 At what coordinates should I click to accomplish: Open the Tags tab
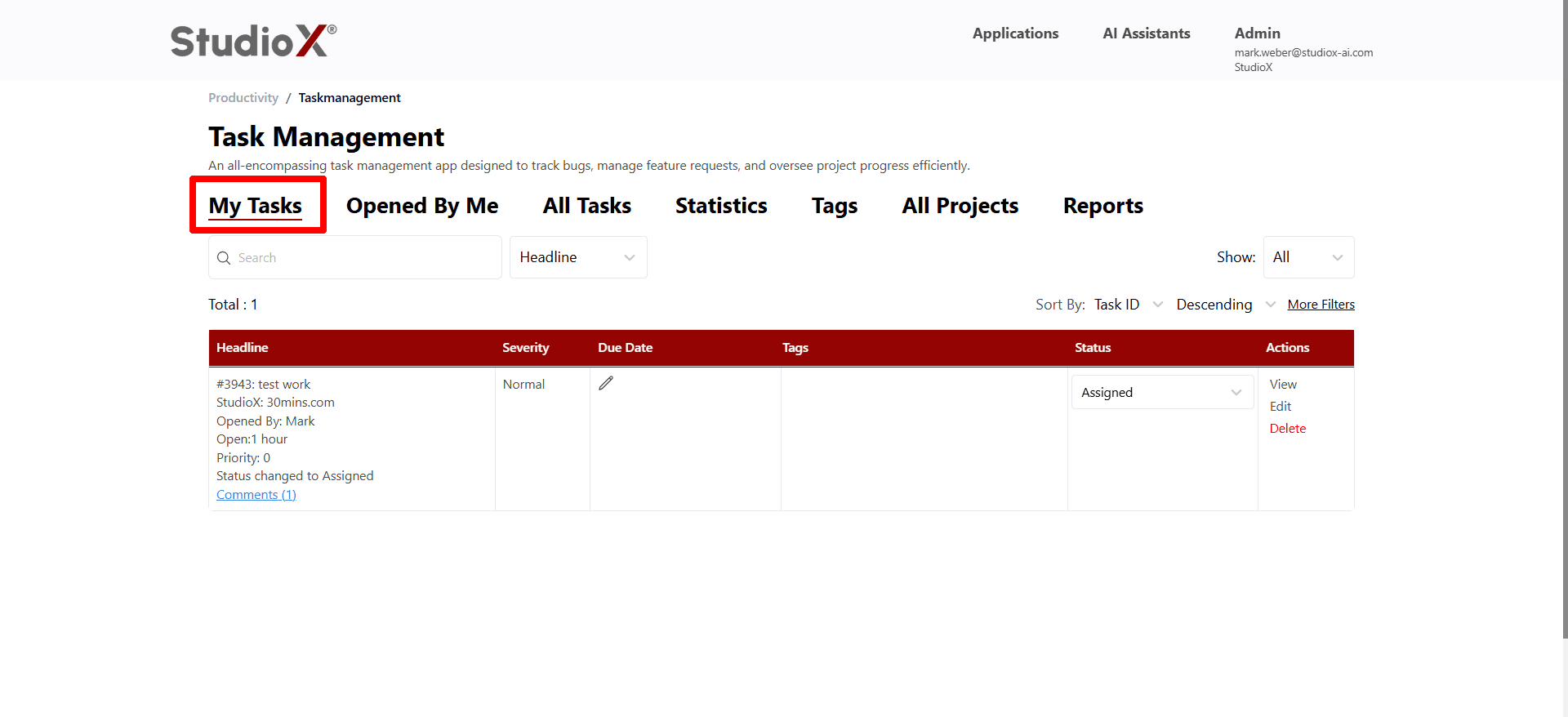coord(835,206)
